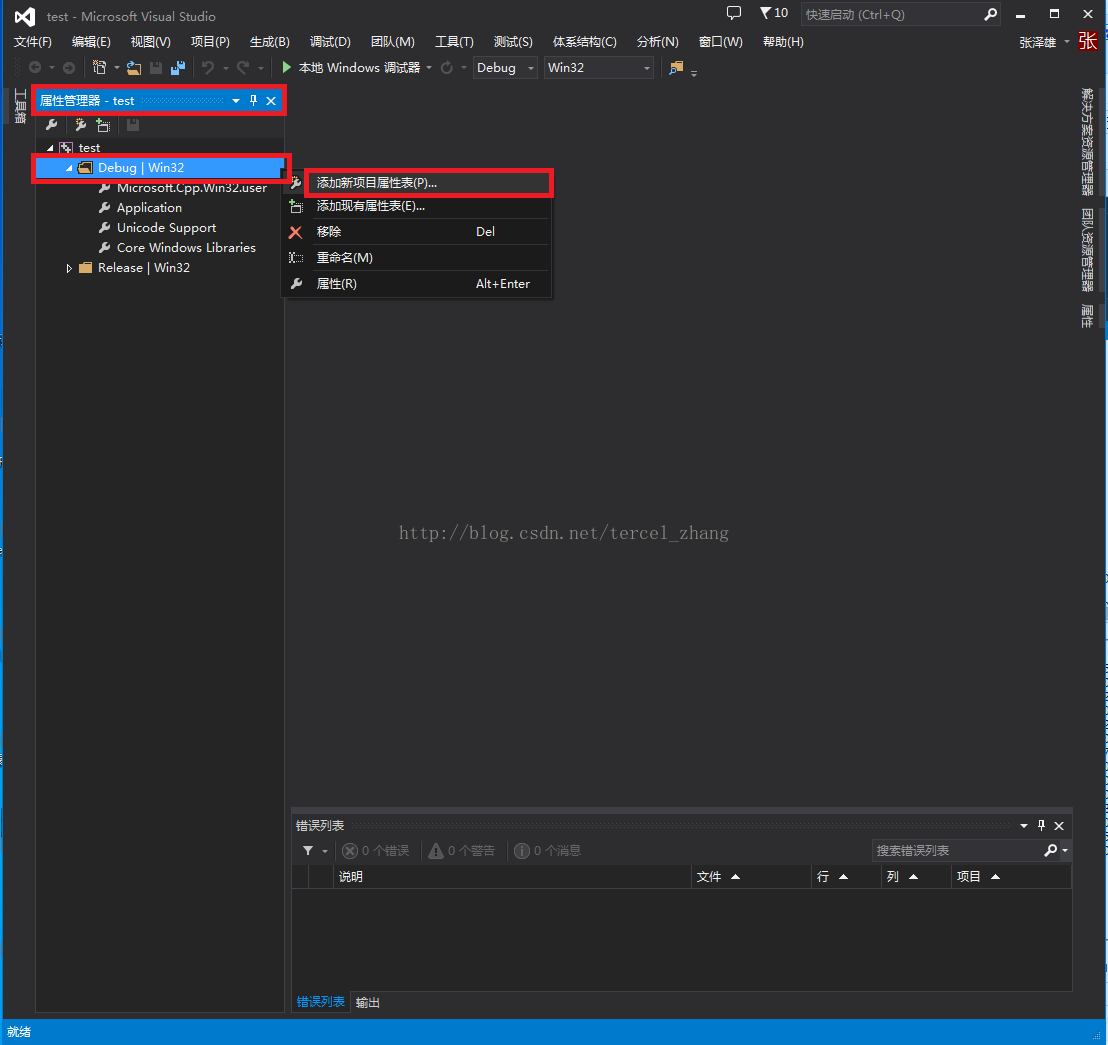Toggle the 0 个警告 filter
The width and height of the screenshot is (1108, 1045).
(461, 851)
